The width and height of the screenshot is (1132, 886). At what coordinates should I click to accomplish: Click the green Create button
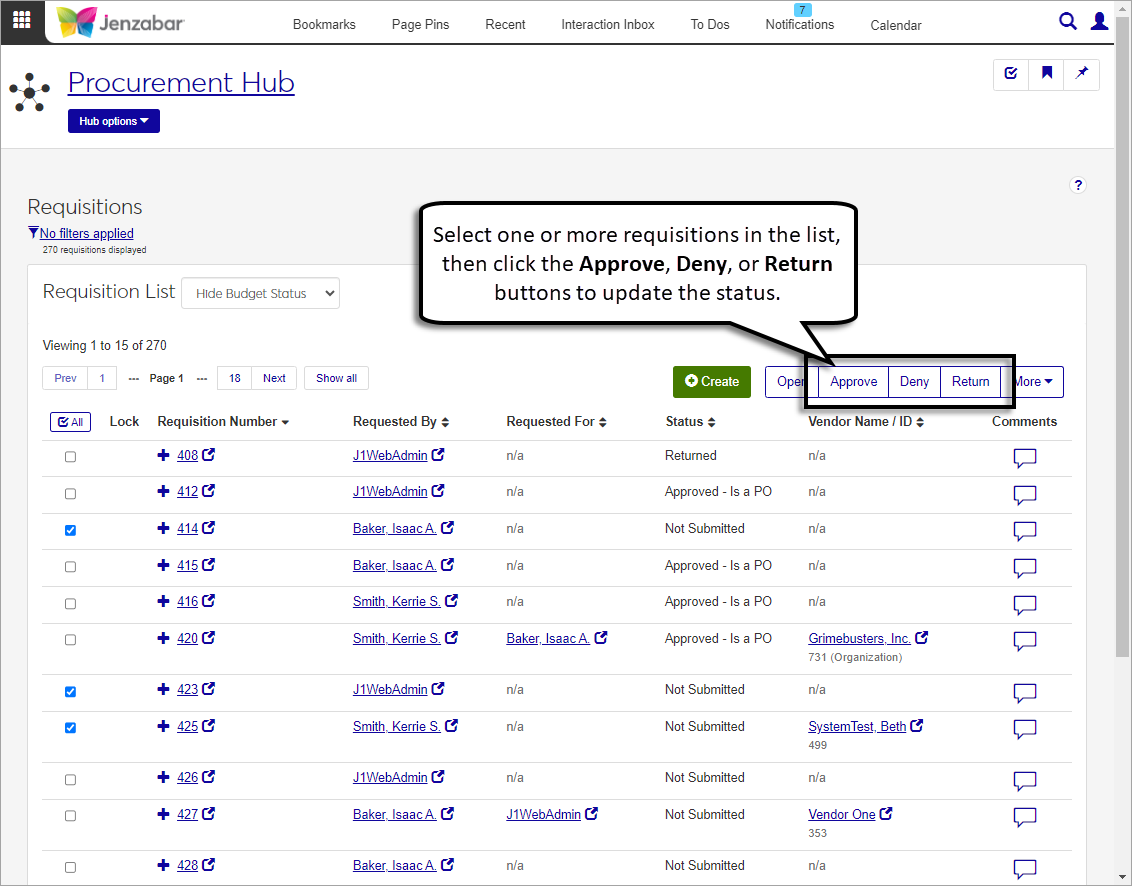click(711, 381)
